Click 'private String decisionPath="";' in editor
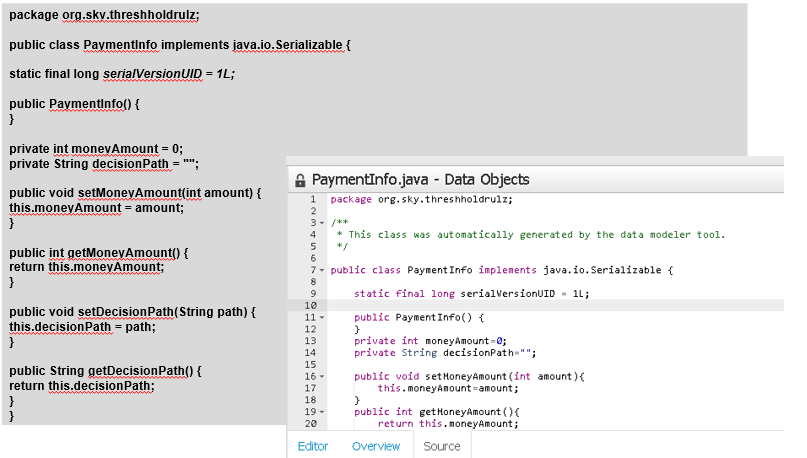 445,353
